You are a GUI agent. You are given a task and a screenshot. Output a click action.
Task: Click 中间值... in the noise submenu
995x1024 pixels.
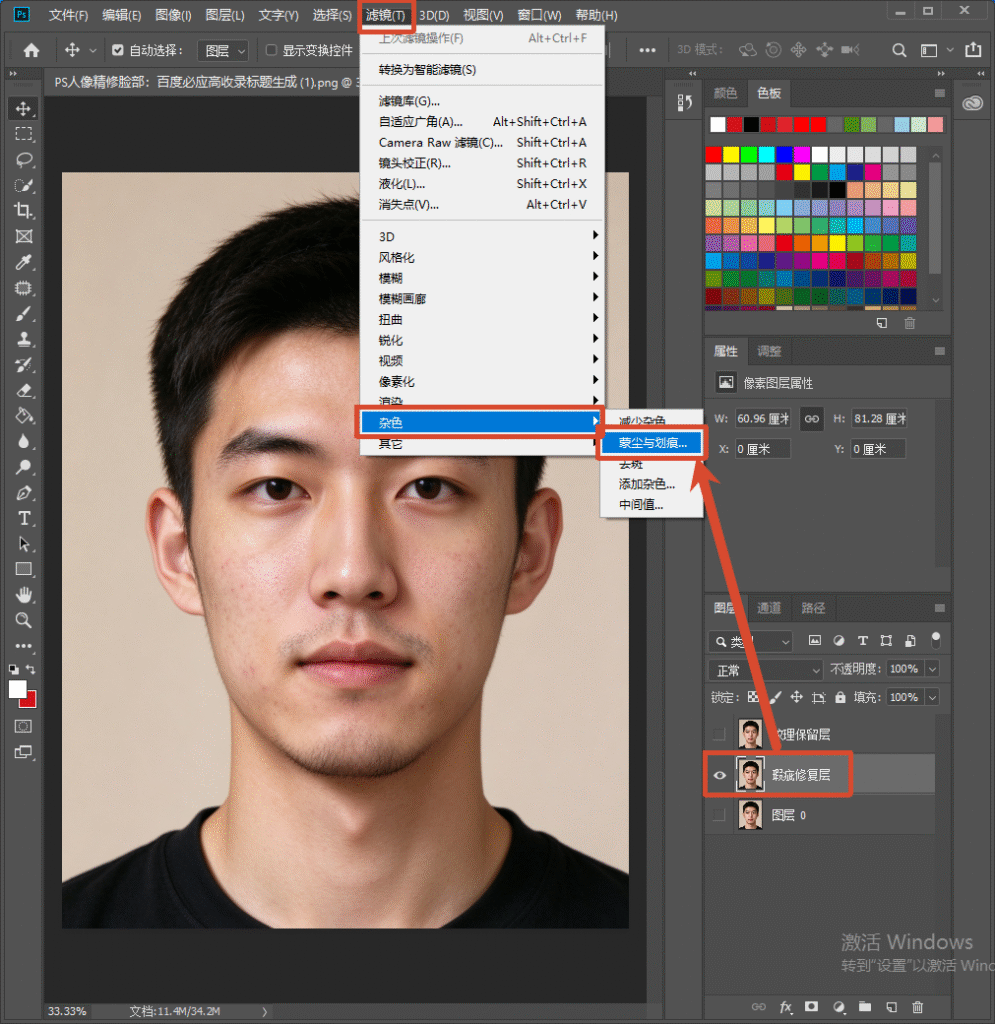[x=652, y=505]
